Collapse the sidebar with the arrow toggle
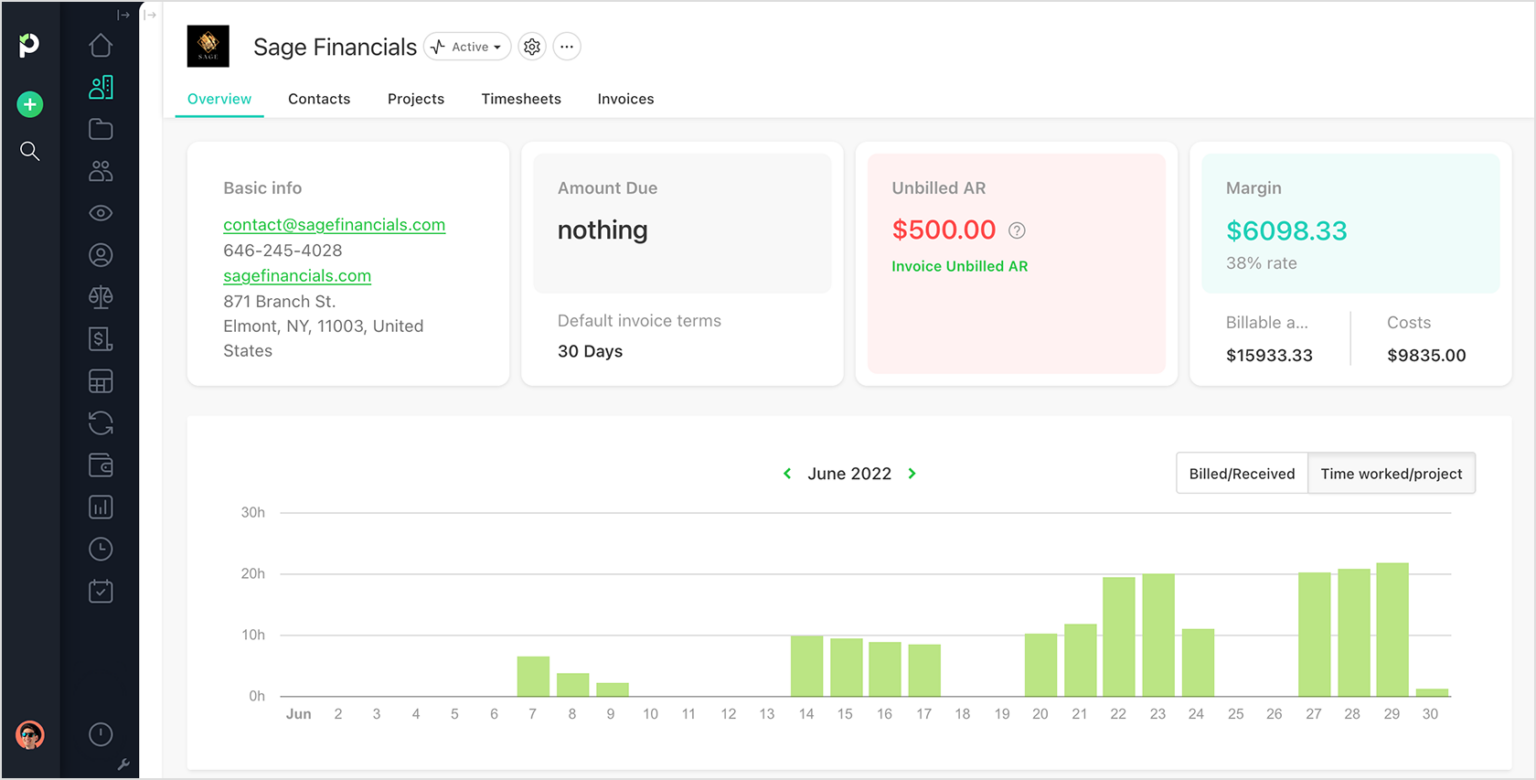The image size is (1536, 780). point(122,14)
